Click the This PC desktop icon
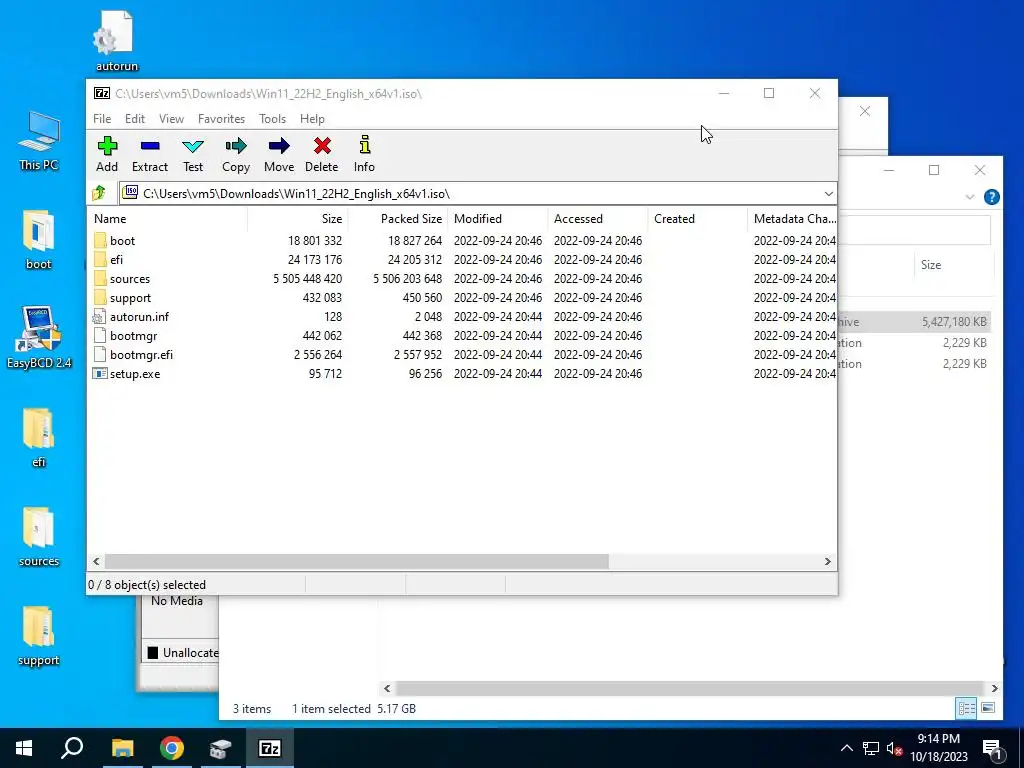Image resolution: width=1024 pixels, height=768 pixels. pos(39,141)
